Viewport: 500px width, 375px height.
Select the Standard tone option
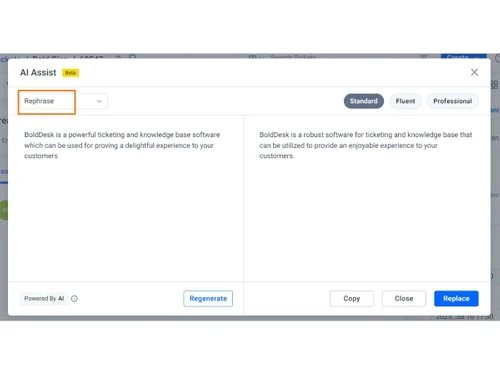364,101
